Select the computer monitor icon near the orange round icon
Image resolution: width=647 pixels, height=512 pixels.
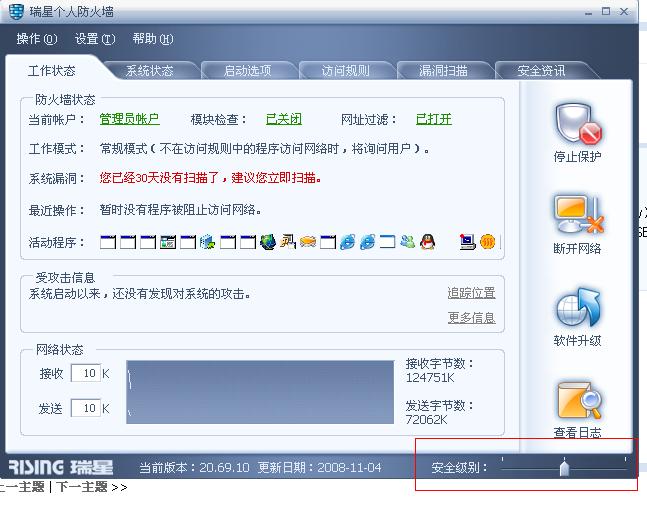pos(468,242)
